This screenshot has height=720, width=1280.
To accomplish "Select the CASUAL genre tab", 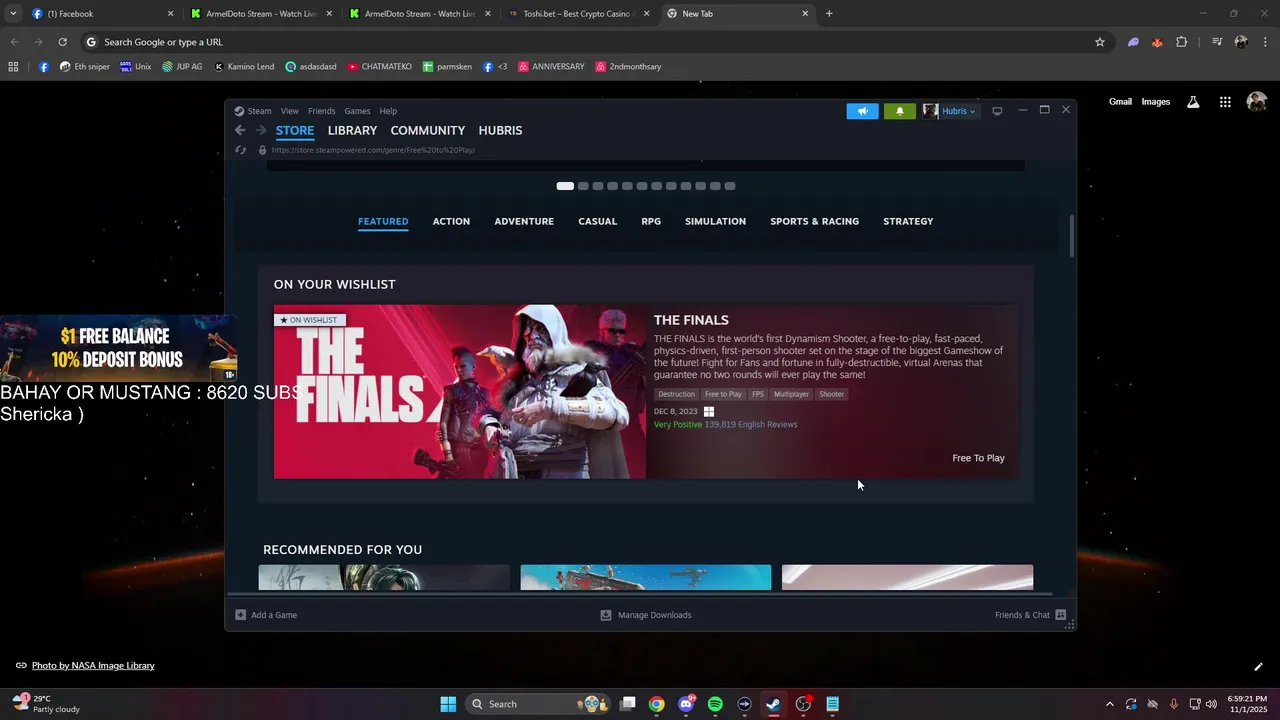I will click(x=597, y=221).
